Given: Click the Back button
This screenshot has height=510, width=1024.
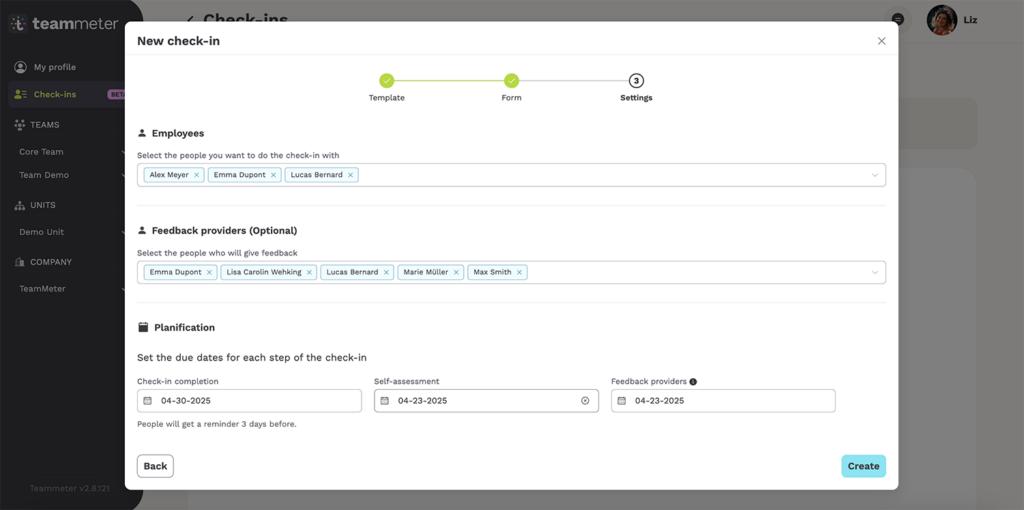Looking at the screenshot, I should coord(155,466).
